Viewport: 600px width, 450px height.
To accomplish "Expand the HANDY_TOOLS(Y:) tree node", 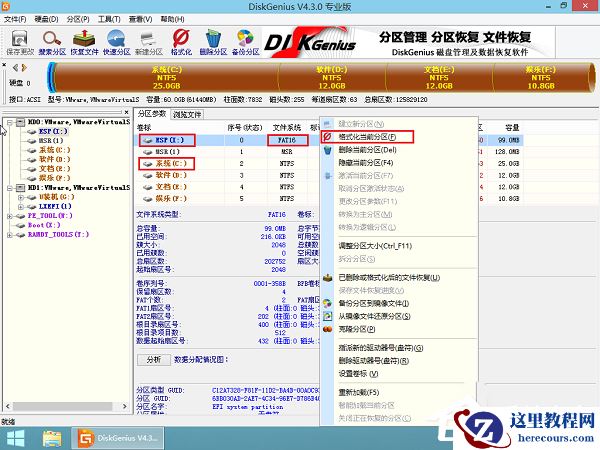I will click(x=10, y=235).
